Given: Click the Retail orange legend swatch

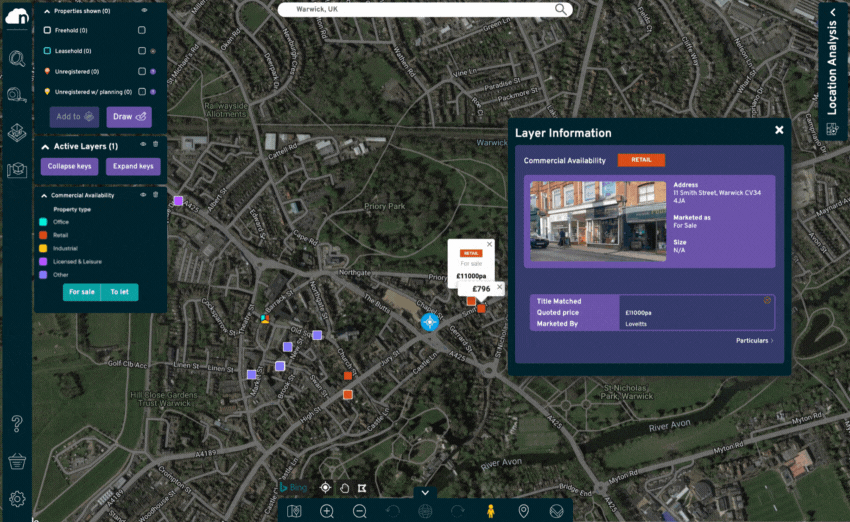Looking at the screenshot, I should tap(43, 235).
